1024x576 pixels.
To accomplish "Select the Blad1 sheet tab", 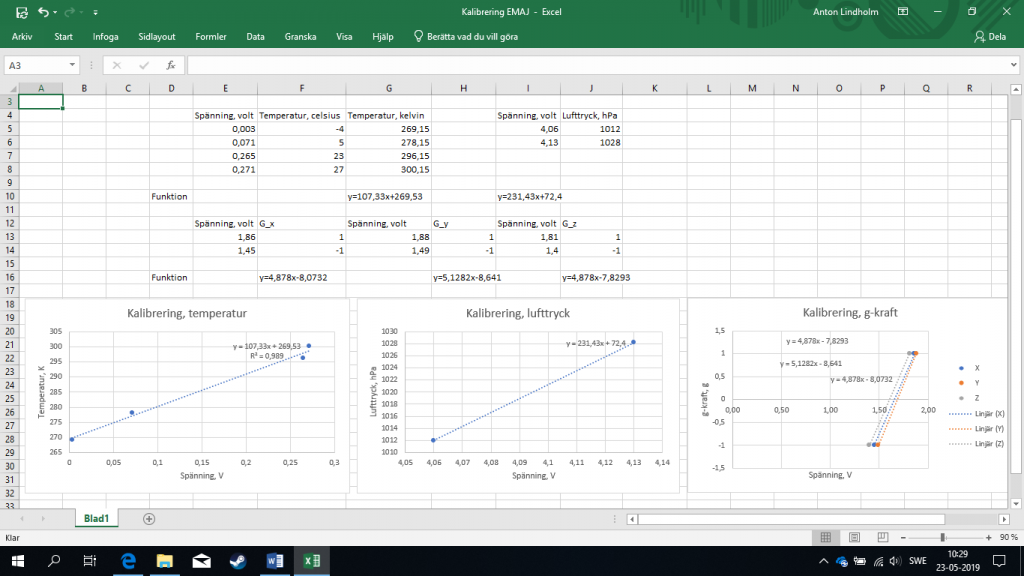I will pyautogui.click(x=96, y=519).
